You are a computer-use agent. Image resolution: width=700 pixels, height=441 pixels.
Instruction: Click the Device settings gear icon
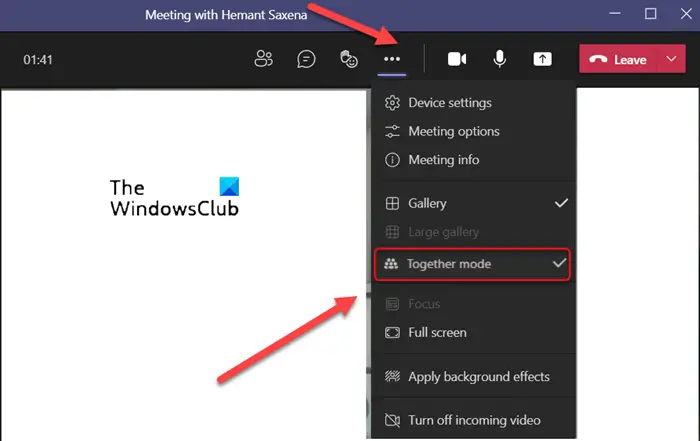coord(392,103)
